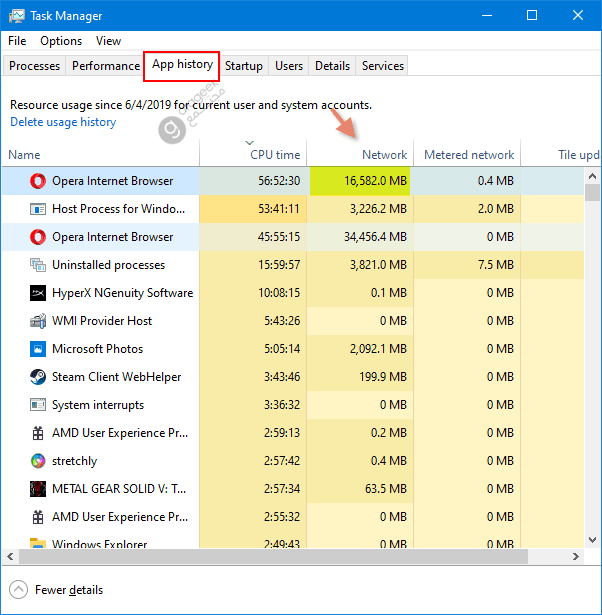Click the 10:08:15 CPU time cell
Image resolution: width=602 pixels, height=615 pixels.
253,293
